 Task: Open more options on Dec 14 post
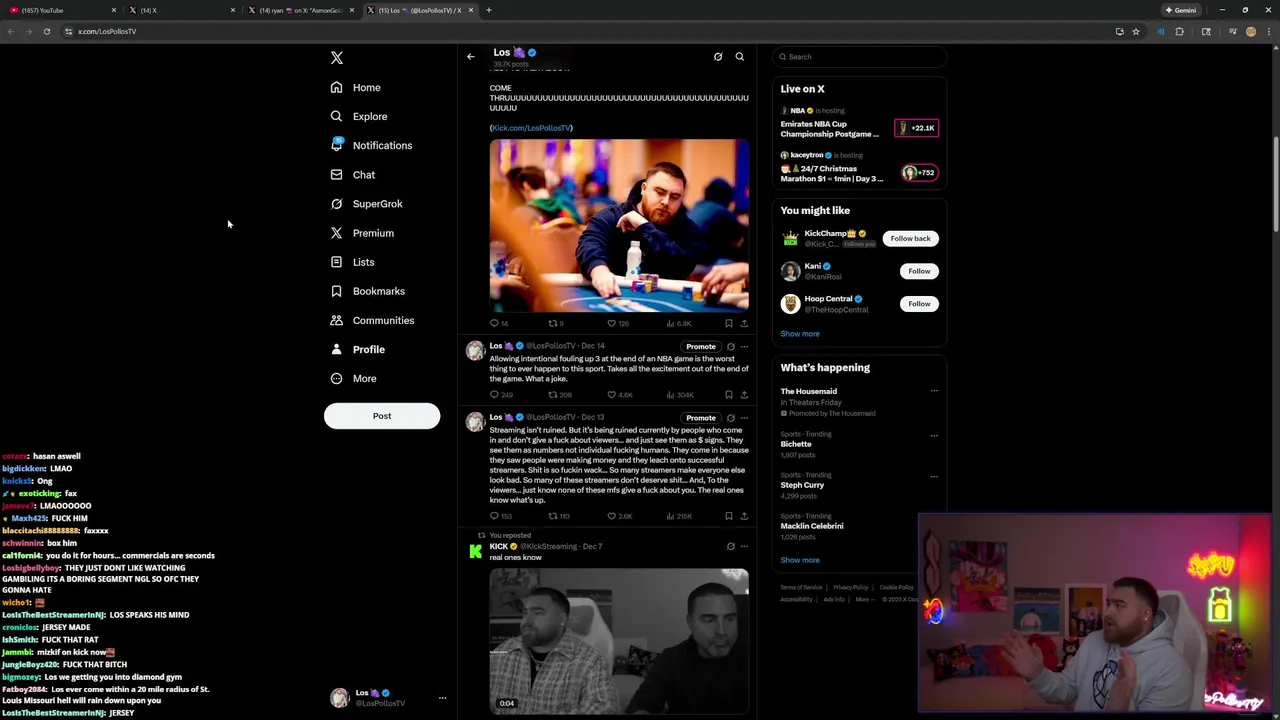click(x=744, y=347)
